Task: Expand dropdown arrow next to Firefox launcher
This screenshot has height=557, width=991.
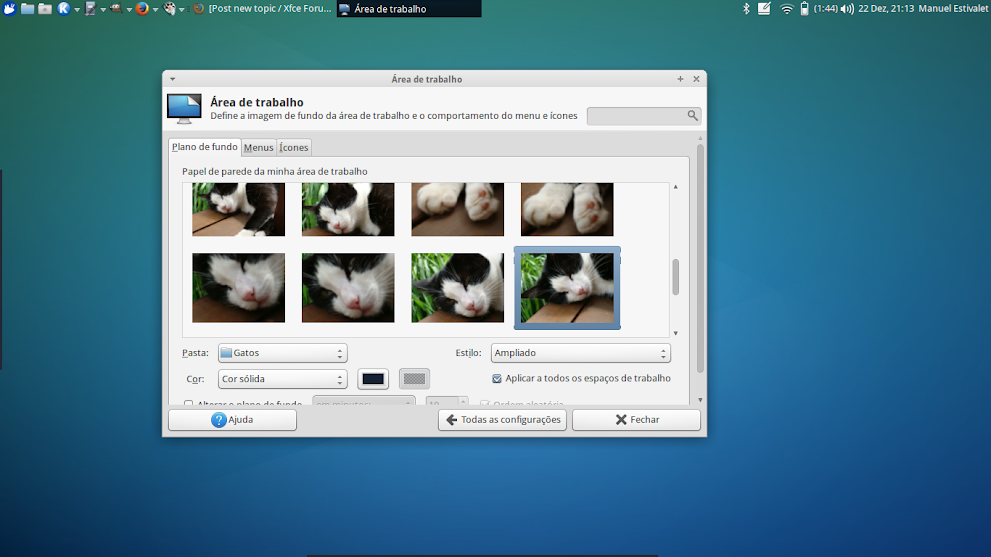Action: [x=155, y=9]
